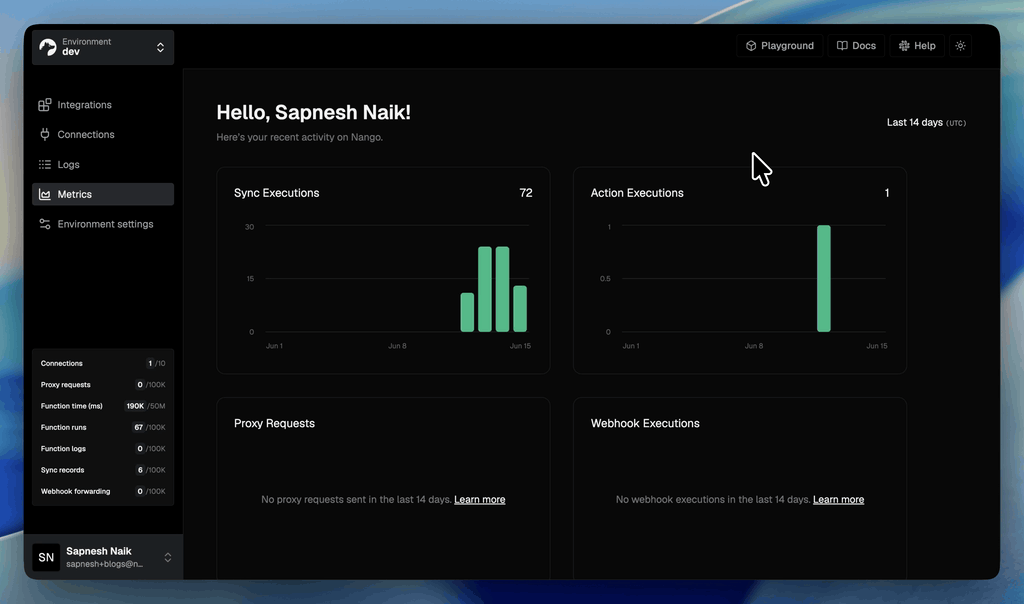Click the Logs list icon

pos(44,165)
